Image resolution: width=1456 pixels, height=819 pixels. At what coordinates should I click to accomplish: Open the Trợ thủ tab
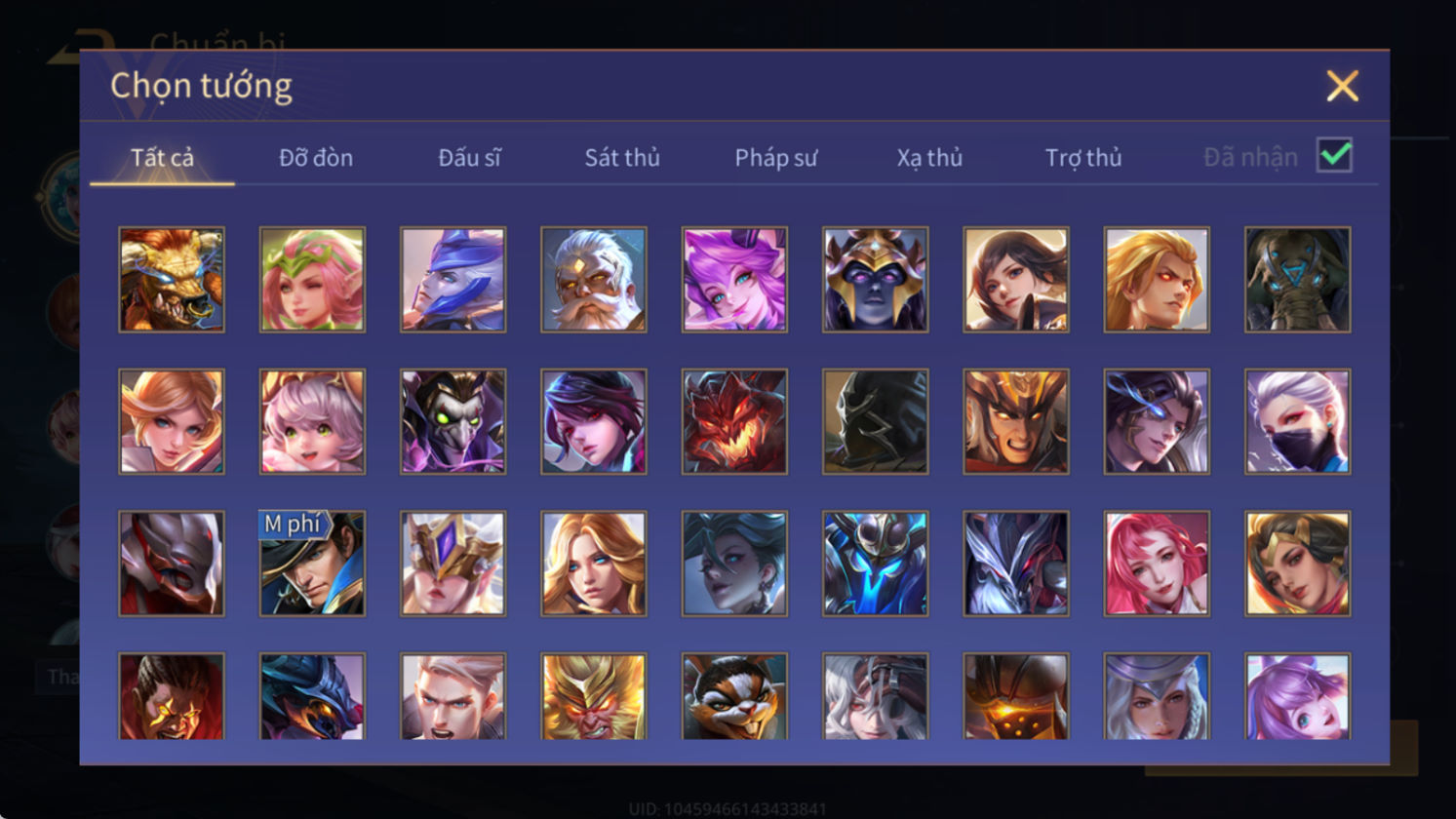[x=1083, y=157]
